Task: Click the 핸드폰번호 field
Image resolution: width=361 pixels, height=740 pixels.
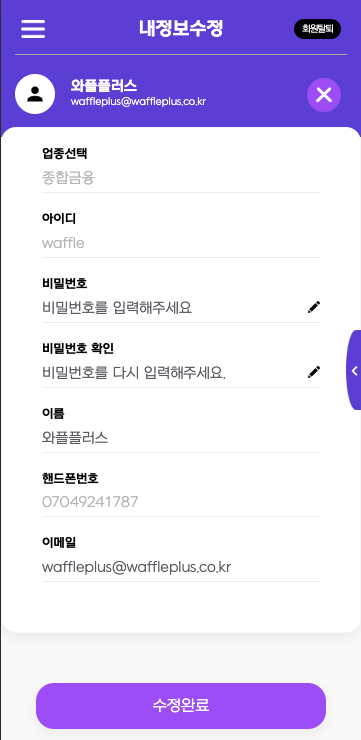Action: click(181, 502)
